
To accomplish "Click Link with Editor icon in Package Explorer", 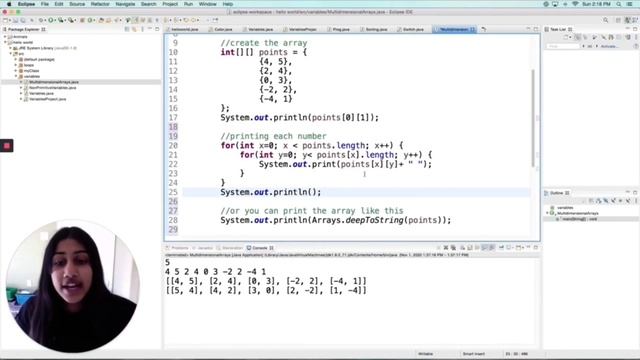I will tap(134, 29).
